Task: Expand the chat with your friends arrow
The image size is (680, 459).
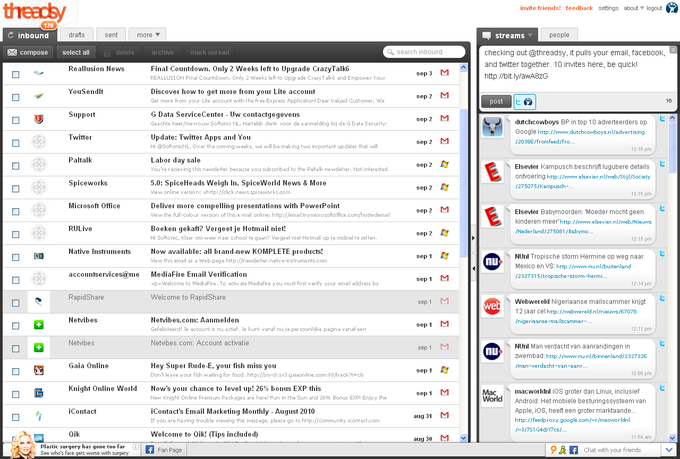Action: 668,450
